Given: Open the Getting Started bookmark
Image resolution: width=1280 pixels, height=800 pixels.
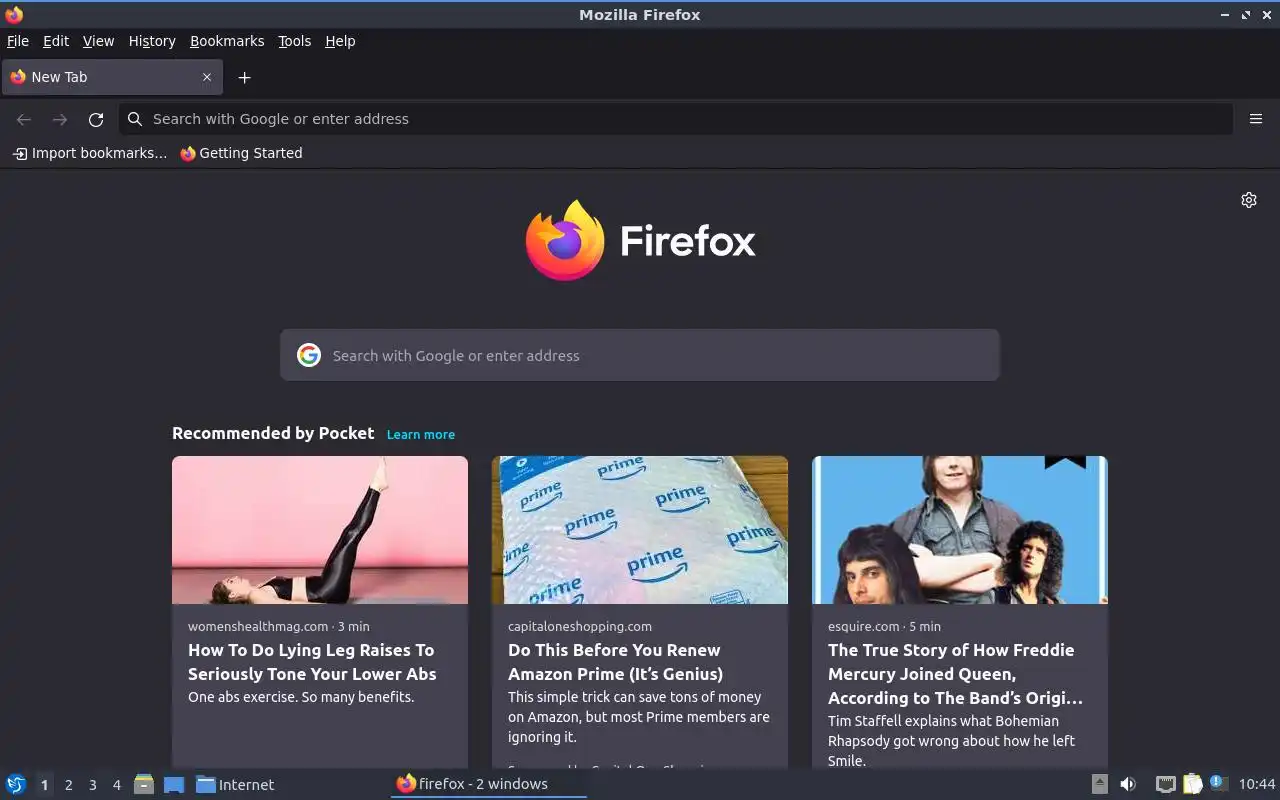Looking at the screenshot, I should tap(241, 153).
